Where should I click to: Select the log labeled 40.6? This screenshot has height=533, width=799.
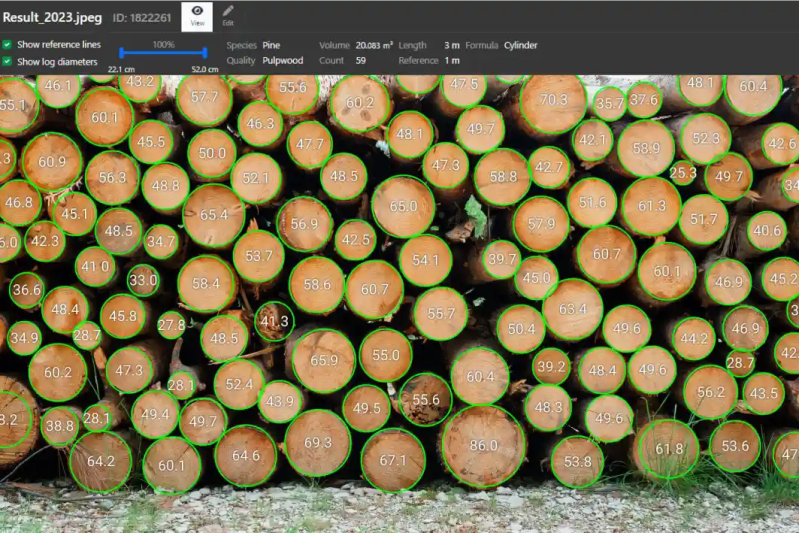(x=767, y=231)
